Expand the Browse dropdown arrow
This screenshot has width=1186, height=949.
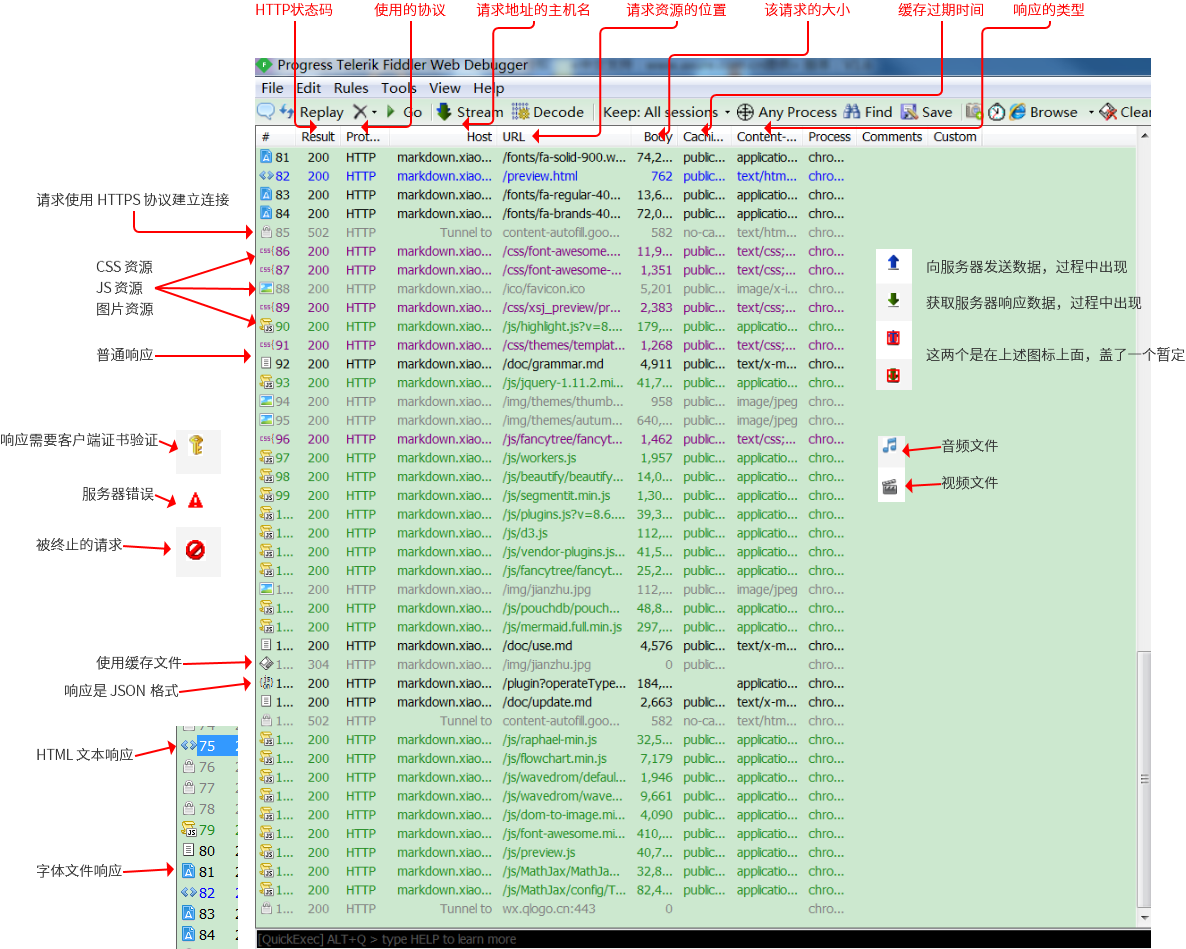pyautogui.click(x=1091, y=112)
